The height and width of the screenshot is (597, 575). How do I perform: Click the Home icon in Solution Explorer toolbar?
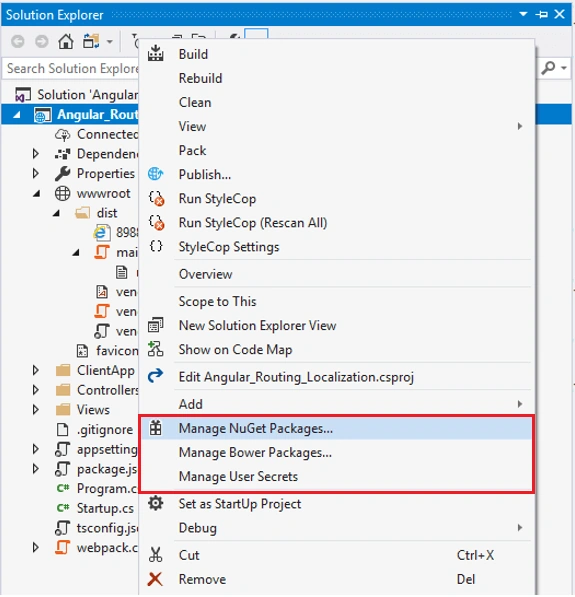pos(65,41)
